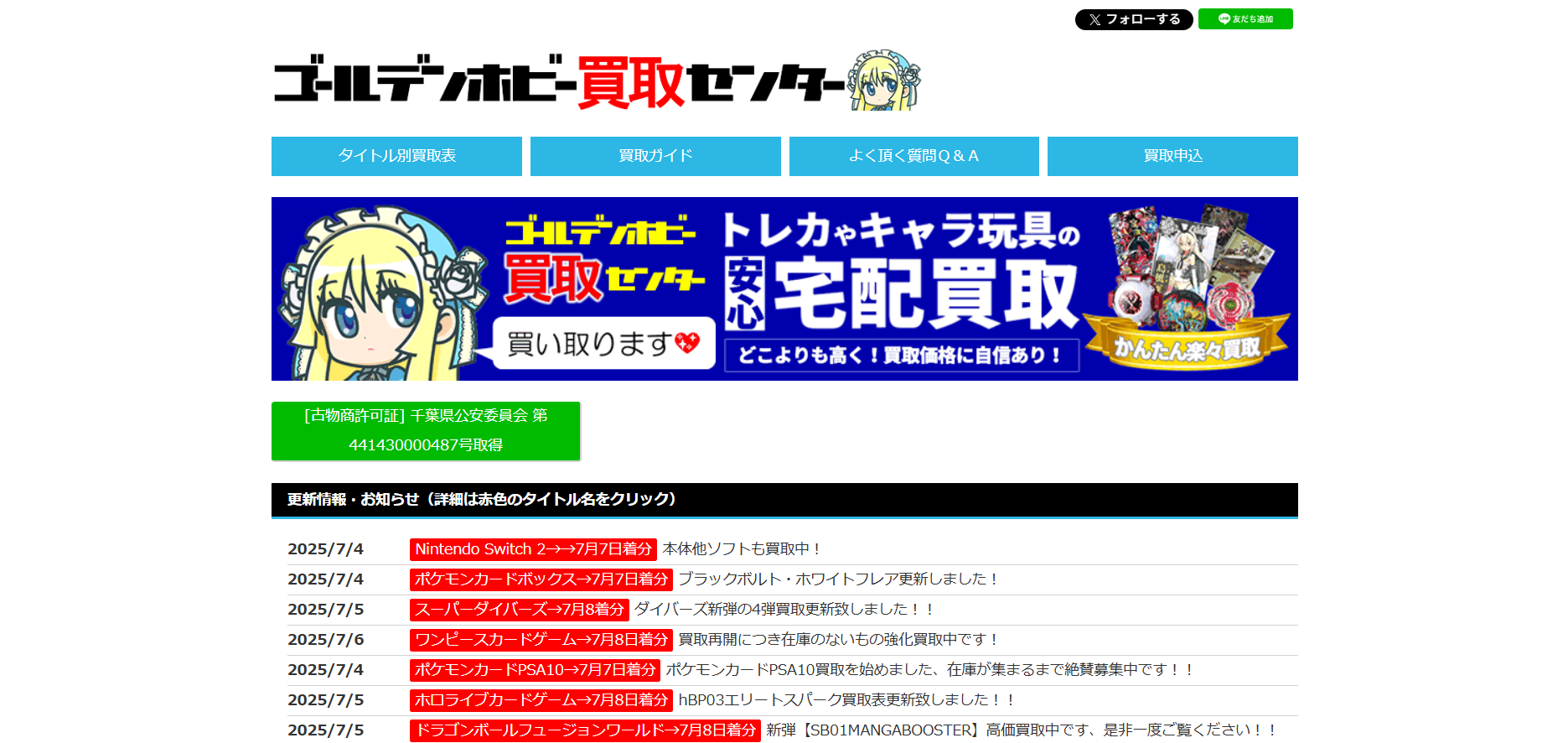
Task: Click text starting ポケモンカードPSA10買取を始めました
Action: tap(930, 670)
